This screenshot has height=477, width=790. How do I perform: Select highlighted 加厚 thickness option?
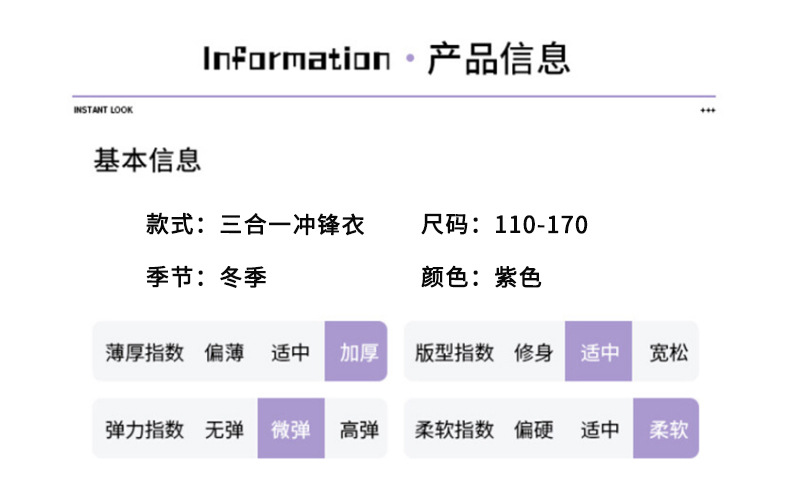(357, 352)
